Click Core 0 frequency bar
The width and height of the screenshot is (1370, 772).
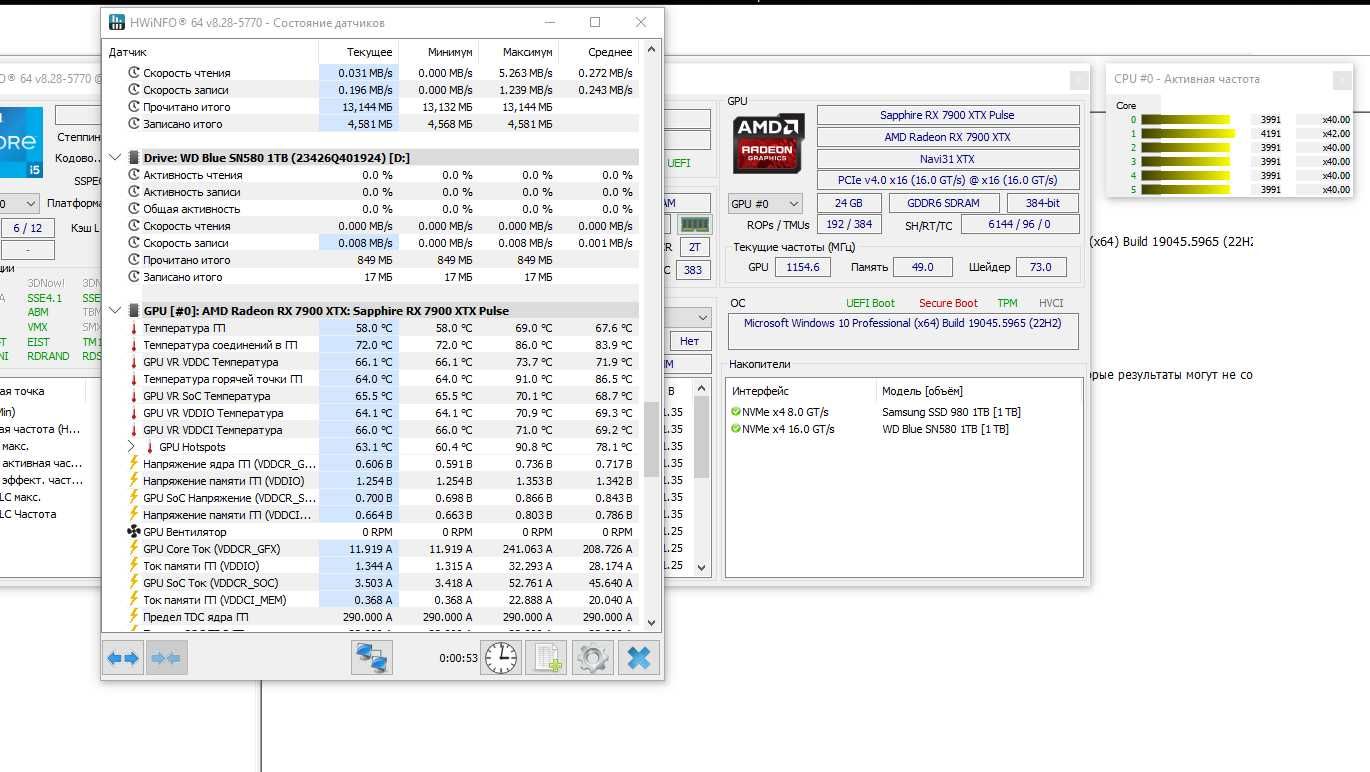1185,119
